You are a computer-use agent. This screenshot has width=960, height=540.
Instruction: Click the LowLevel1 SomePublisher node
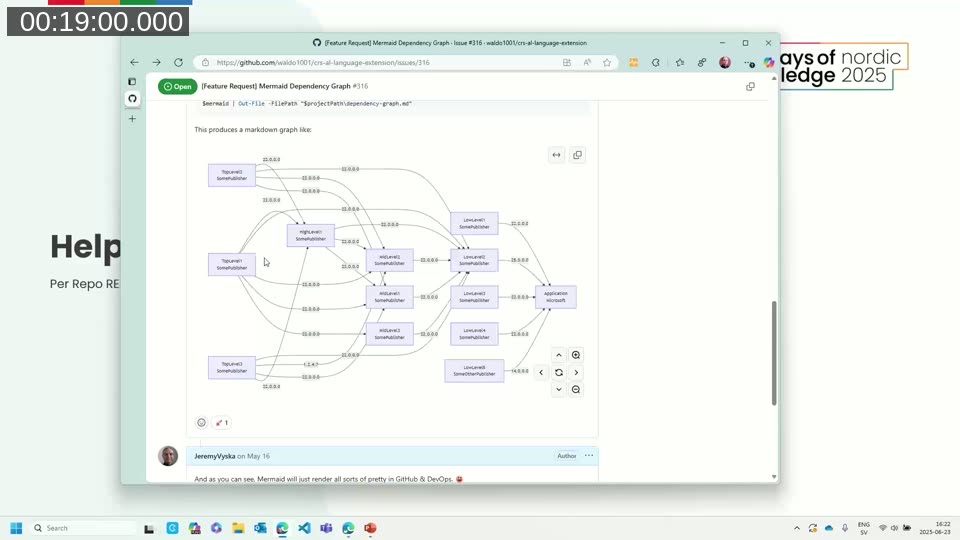click(x=474, y=223)
